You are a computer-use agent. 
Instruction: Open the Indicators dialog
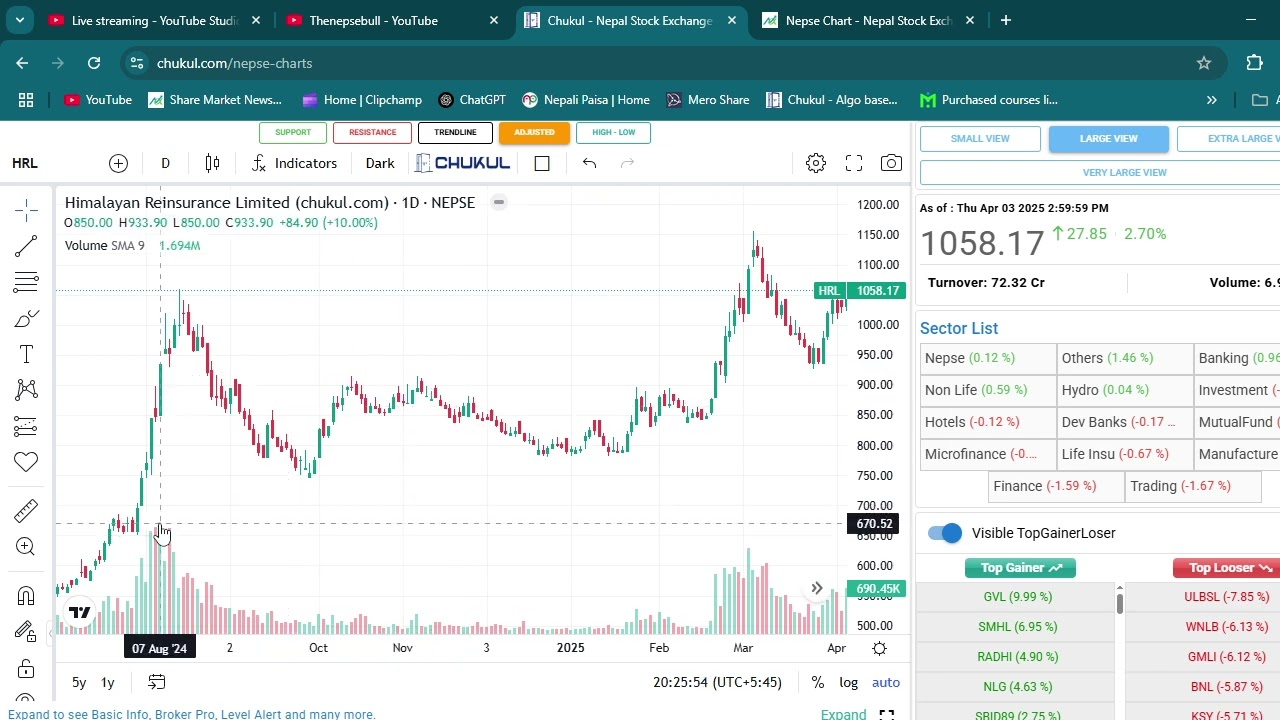[x=294, y=163]
